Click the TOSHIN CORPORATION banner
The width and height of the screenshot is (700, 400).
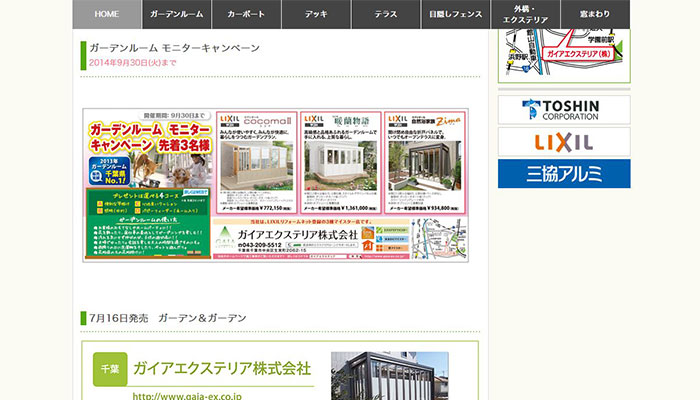(x=564, y=110)
